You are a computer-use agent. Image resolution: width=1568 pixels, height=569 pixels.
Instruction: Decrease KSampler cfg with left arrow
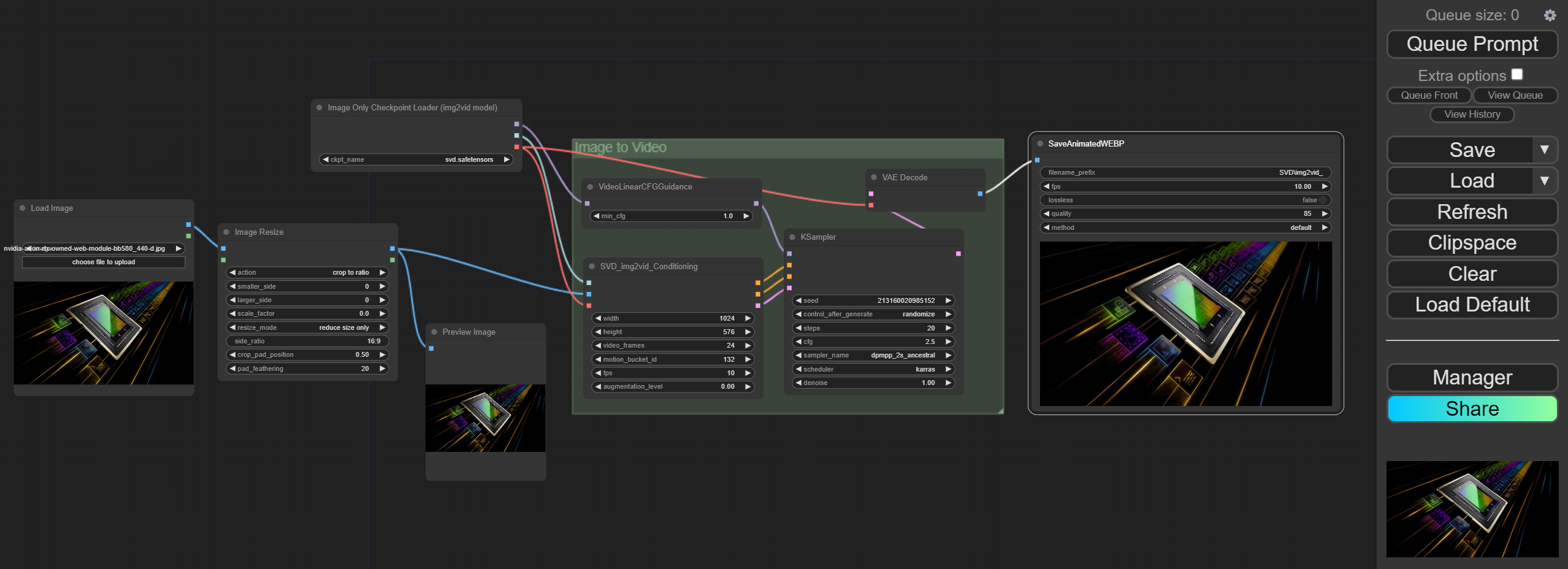point(798,342)
